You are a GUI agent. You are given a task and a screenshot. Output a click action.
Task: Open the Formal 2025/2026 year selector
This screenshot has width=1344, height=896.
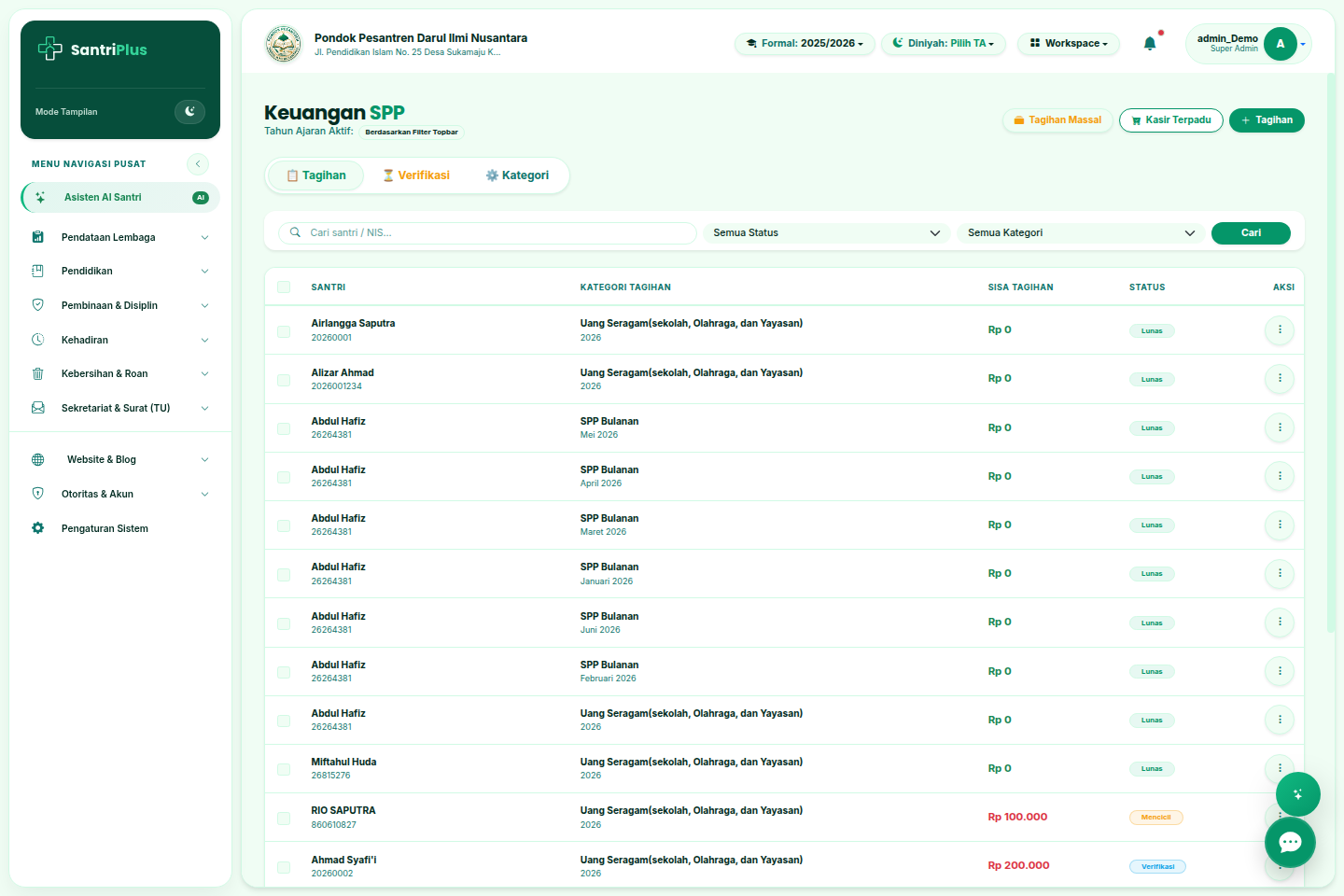pos(805,44)
